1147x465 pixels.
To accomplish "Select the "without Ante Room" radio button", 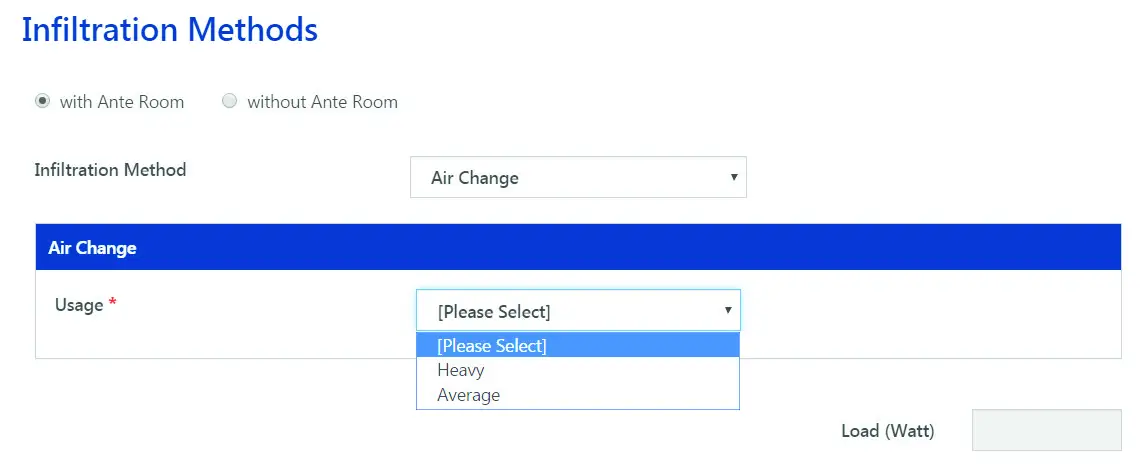I will [x=230, y=101].
